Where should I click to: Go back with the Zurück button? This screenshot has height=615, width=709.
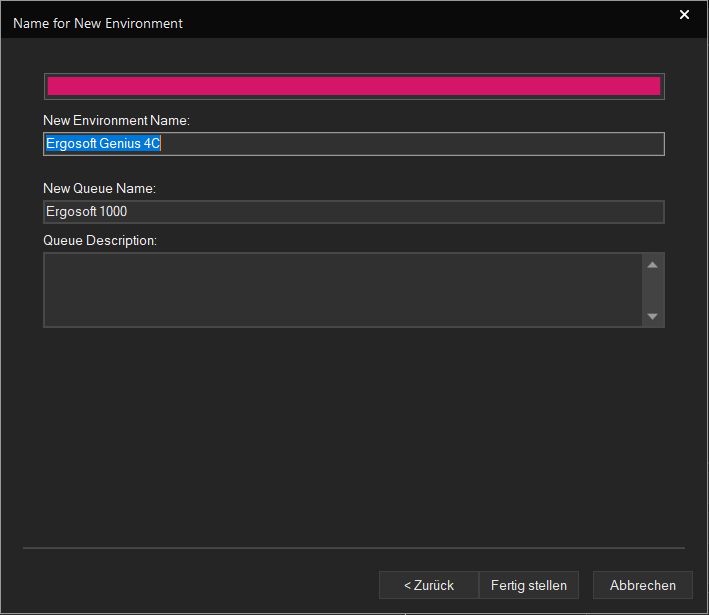pos(429,585)
